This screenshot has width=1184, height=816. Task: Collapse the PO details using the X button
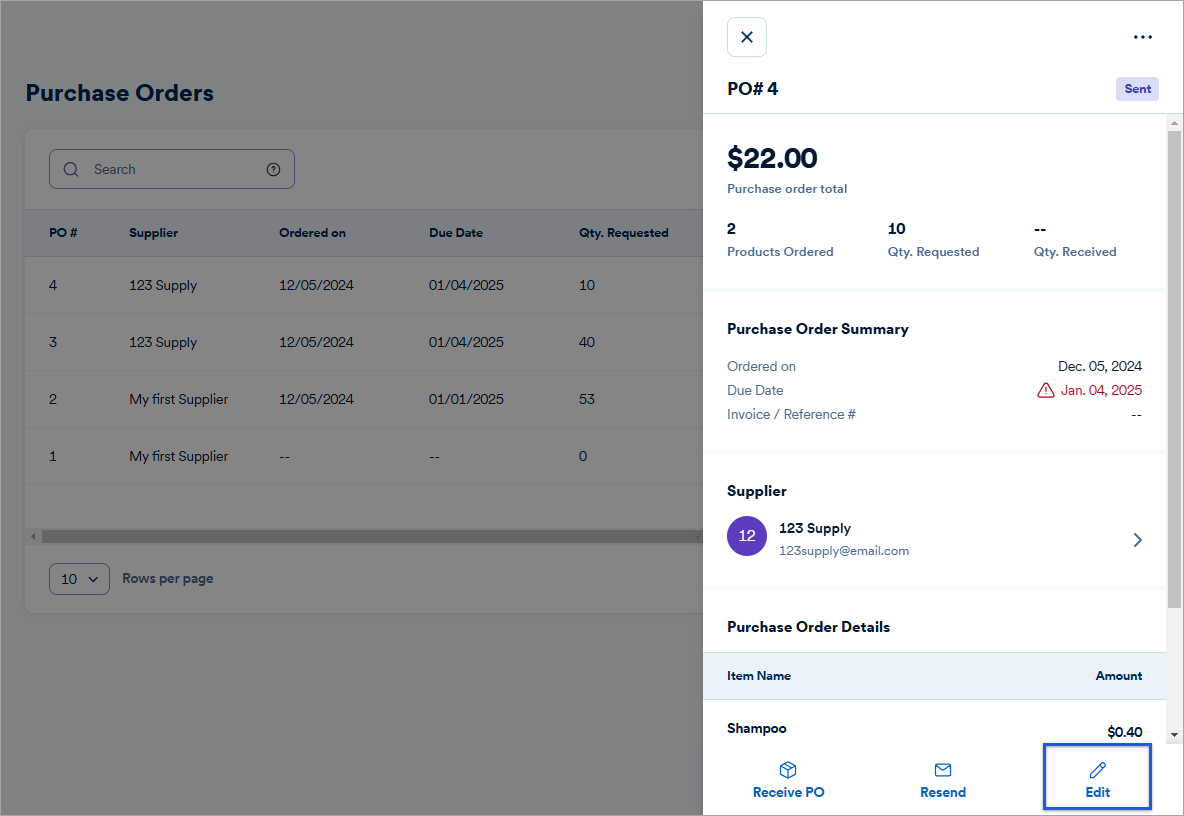tap(746, 36)
